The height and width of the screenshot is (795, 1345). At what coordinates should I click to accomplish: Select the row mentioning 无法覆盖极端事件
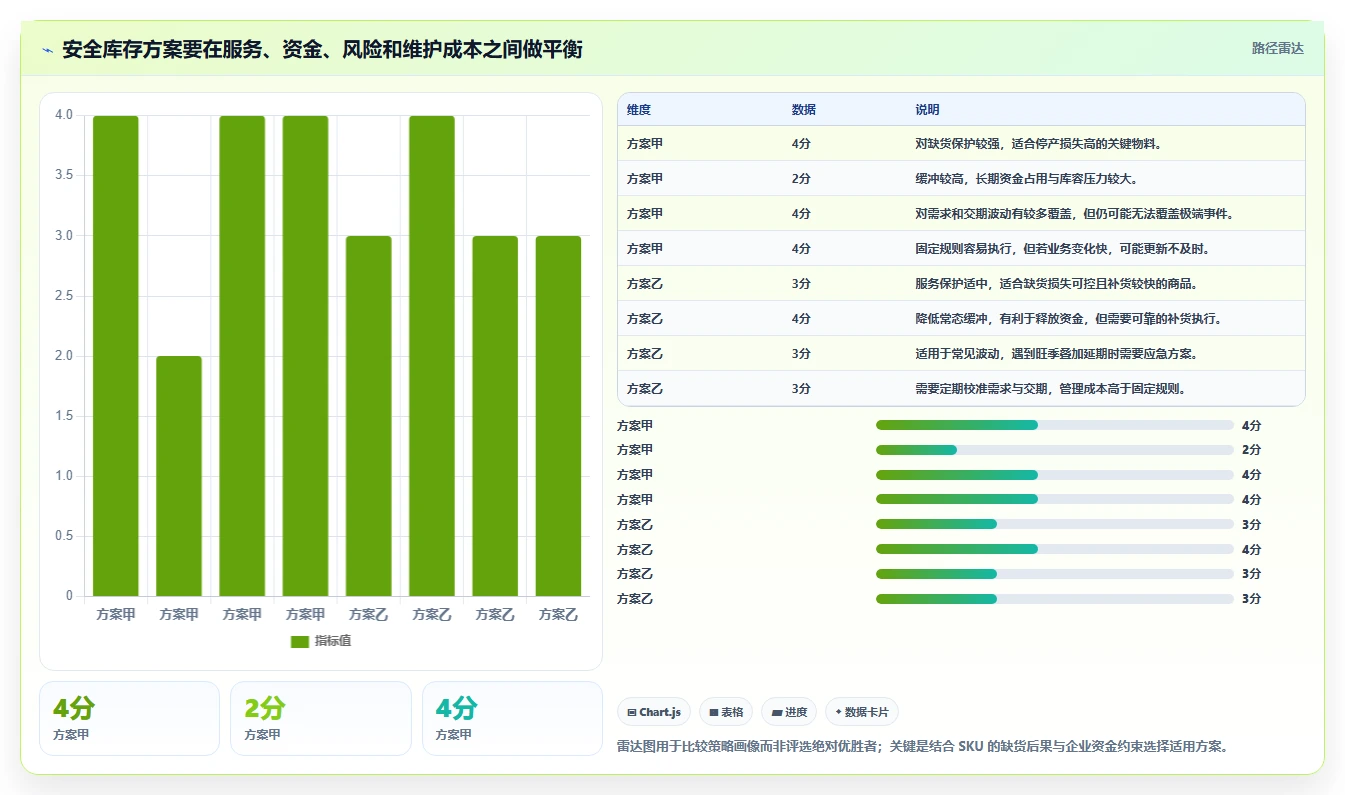tap(961, 213)
